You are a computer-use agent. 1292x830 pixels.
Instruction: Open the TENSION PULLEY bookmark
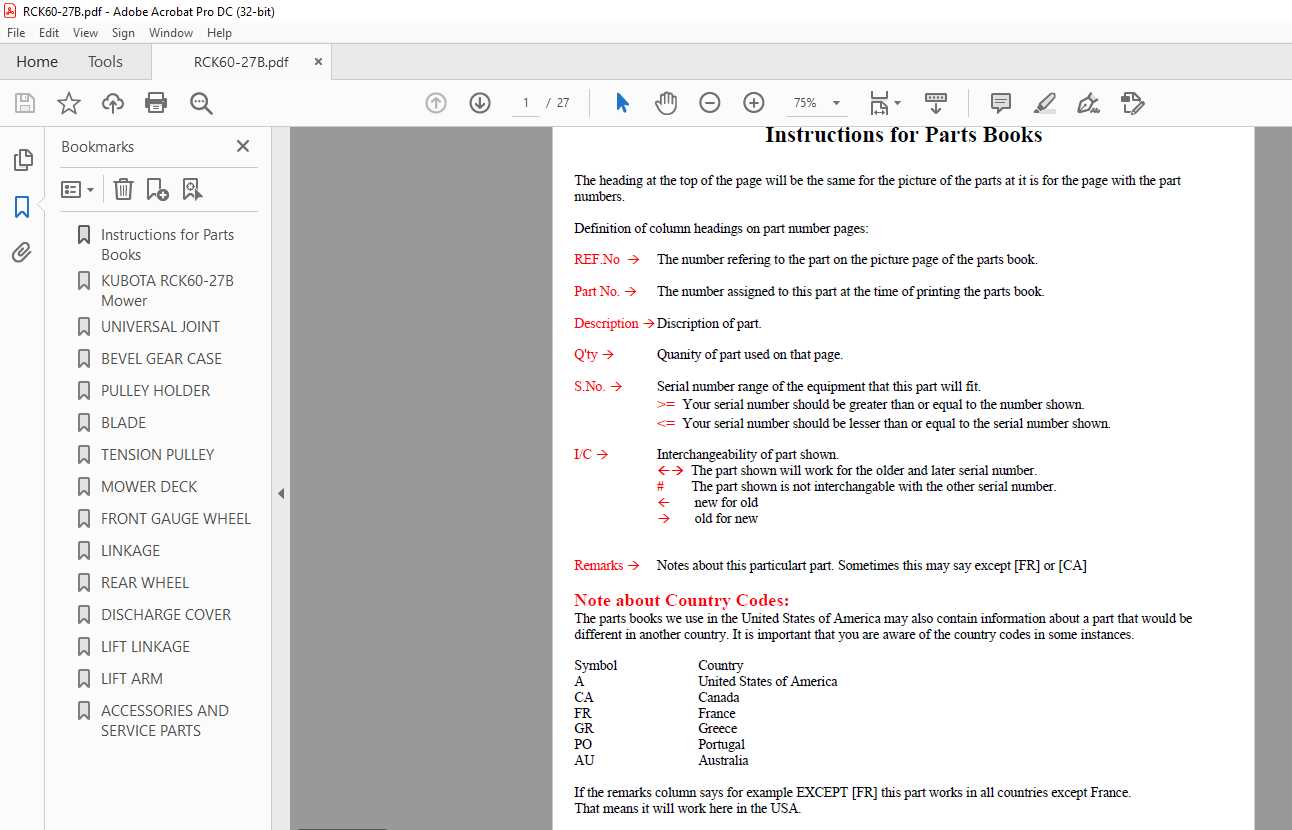(x=157, y=454)
